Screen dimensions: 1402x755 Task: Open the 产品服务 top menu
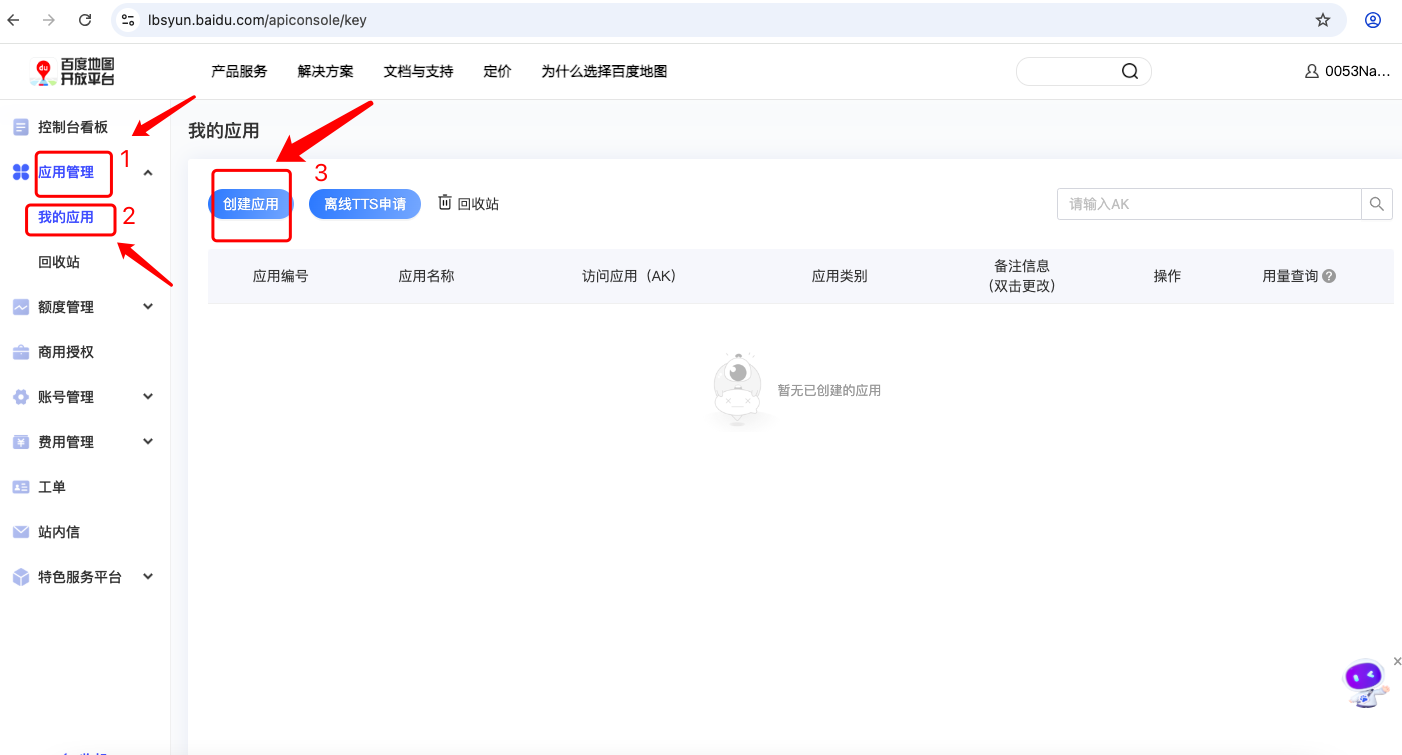(x=239, y=71)
